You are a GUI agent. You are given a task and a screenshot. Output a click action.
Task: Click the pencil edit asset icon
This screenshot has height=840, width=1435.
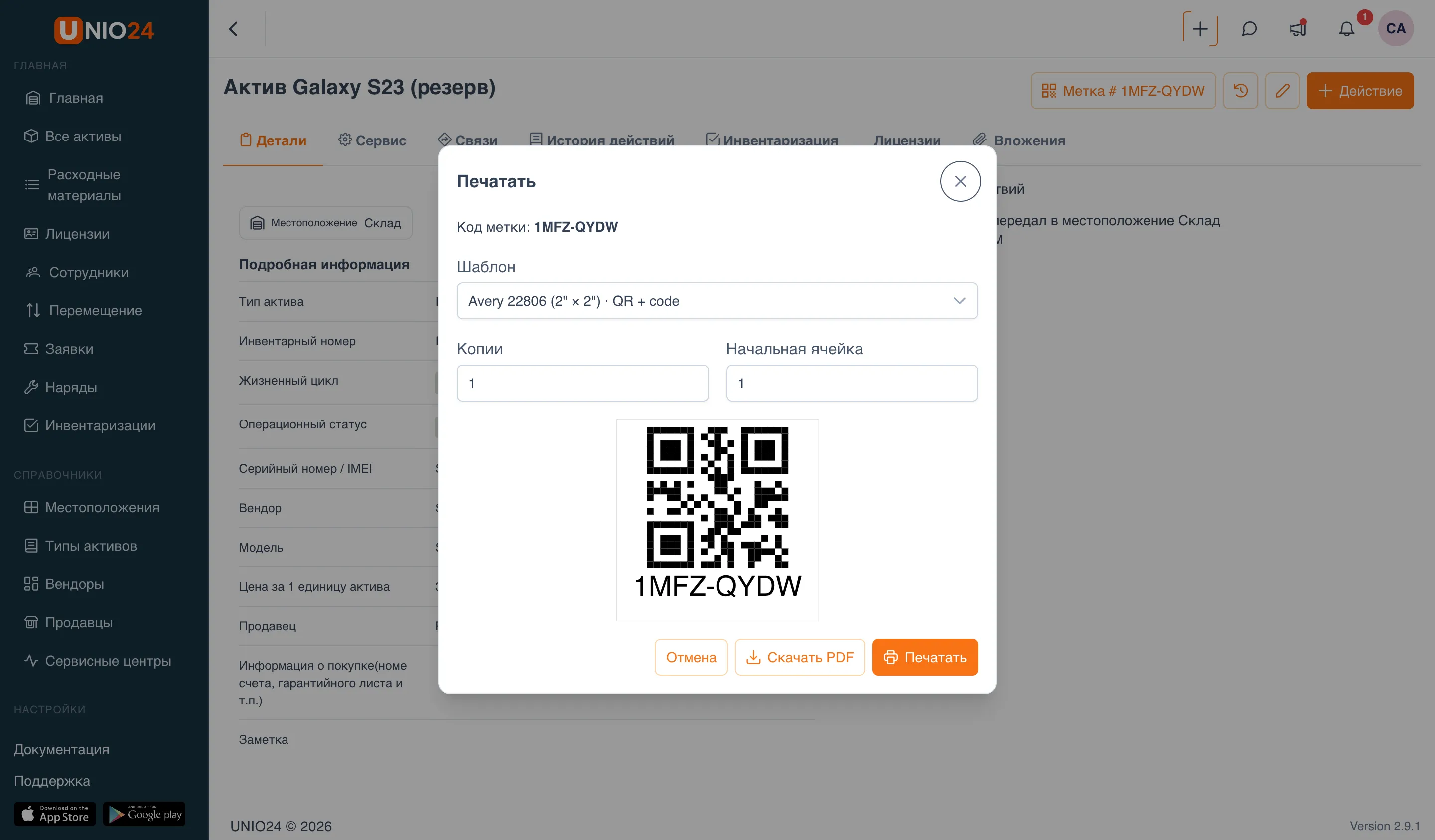tap(1282, 91)
